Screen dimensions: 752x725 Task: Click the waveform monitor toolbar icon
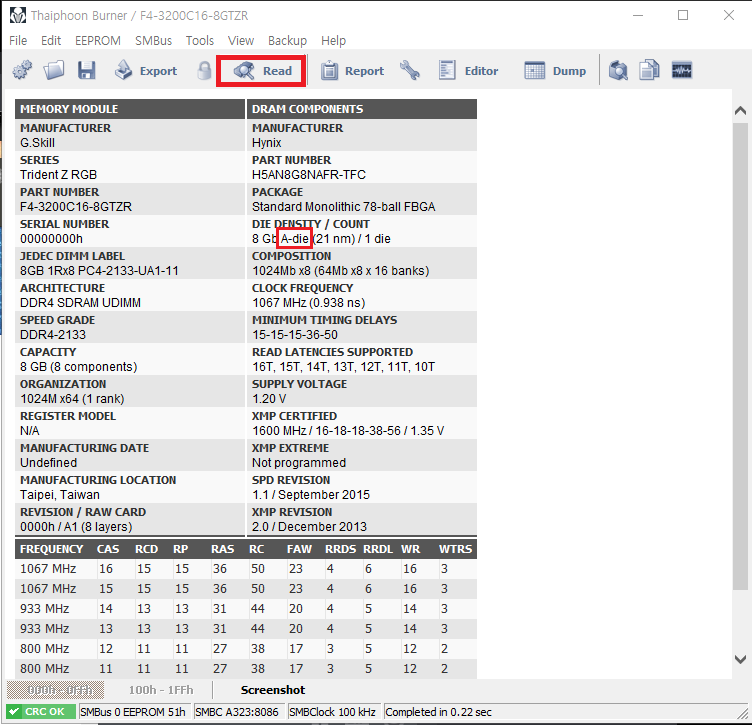[682, 70]
